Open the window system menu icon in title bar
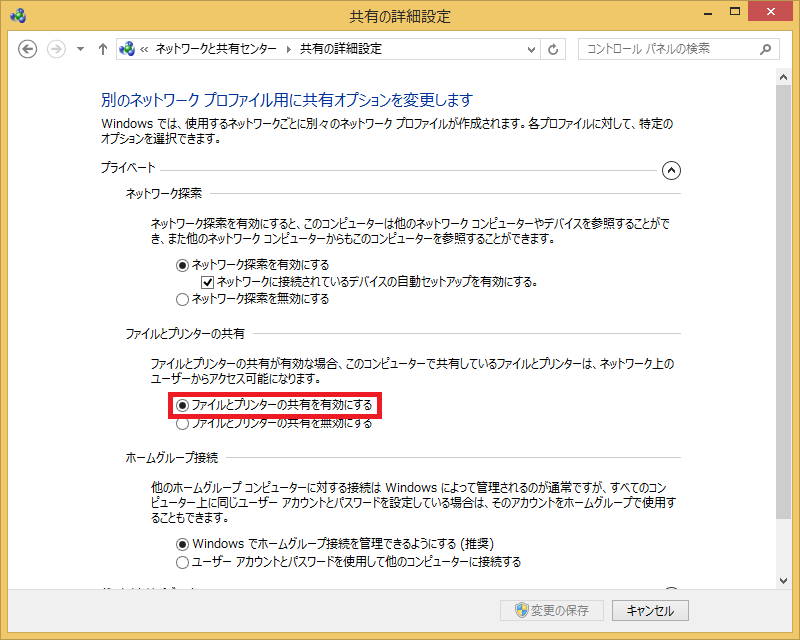 (16, 15)
